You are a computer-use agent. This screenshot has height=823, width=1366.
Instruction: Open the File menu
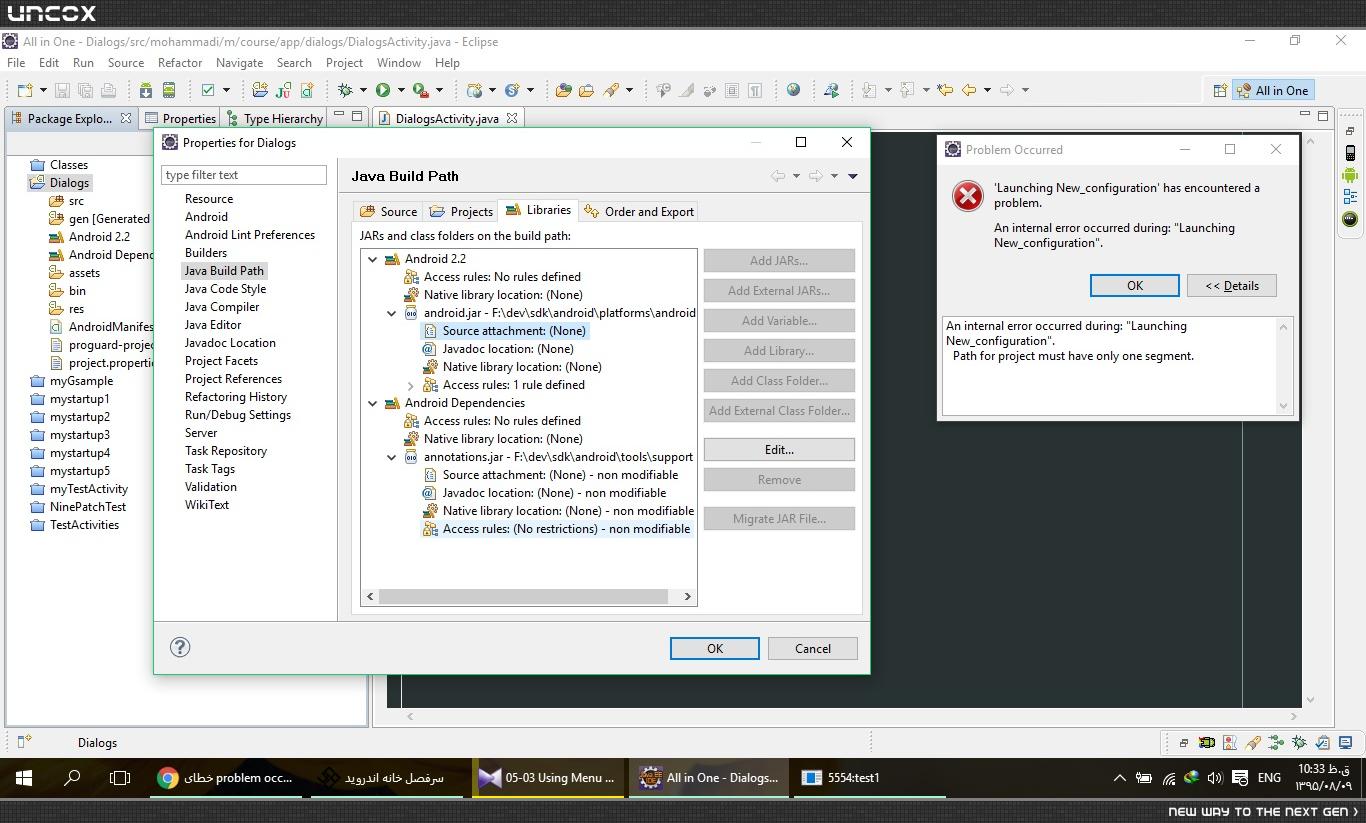[x=16, y=62]
